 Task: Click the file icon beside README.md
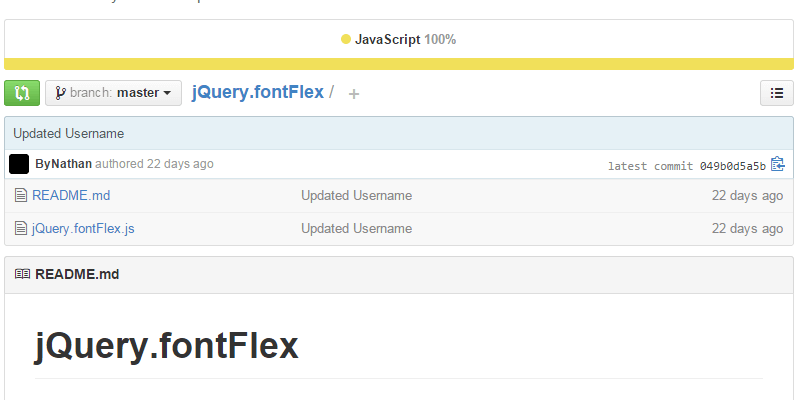pos(21,196)
